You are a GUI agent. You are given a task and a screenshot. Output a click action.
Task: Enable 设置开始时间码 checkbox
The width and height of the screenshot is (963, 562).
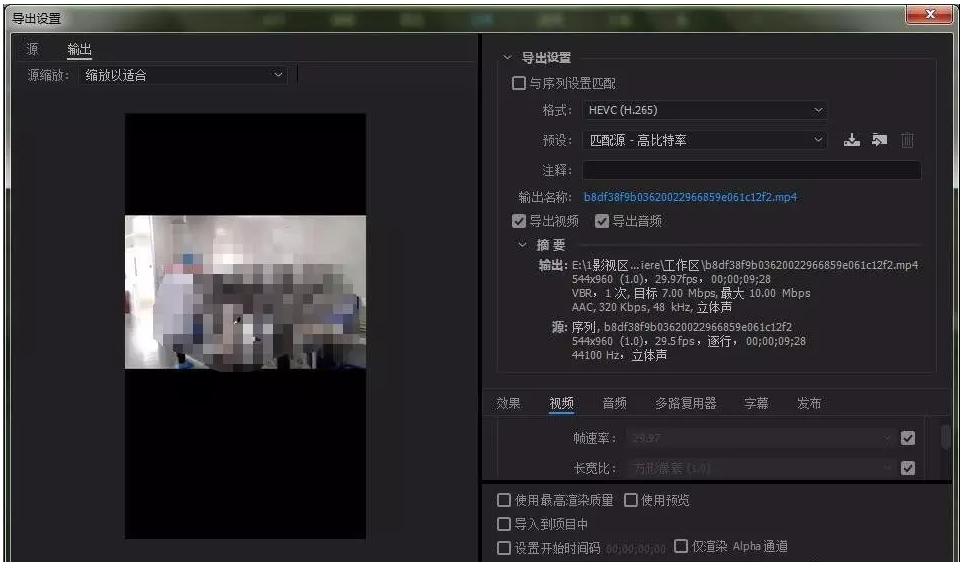(504, 548)
